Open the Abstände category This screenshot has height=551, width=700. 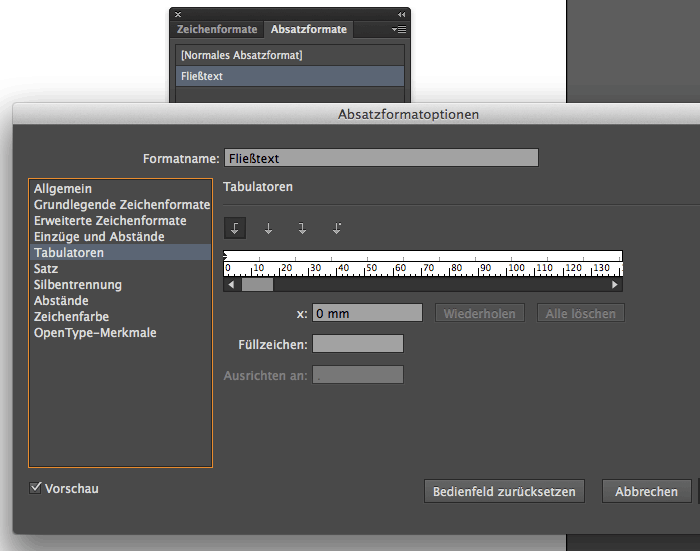120,301
